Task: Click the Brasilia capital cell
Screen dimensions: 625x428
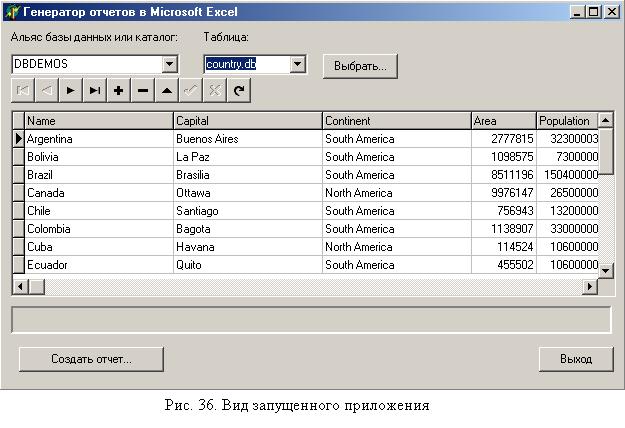Action: click(248, 175)
